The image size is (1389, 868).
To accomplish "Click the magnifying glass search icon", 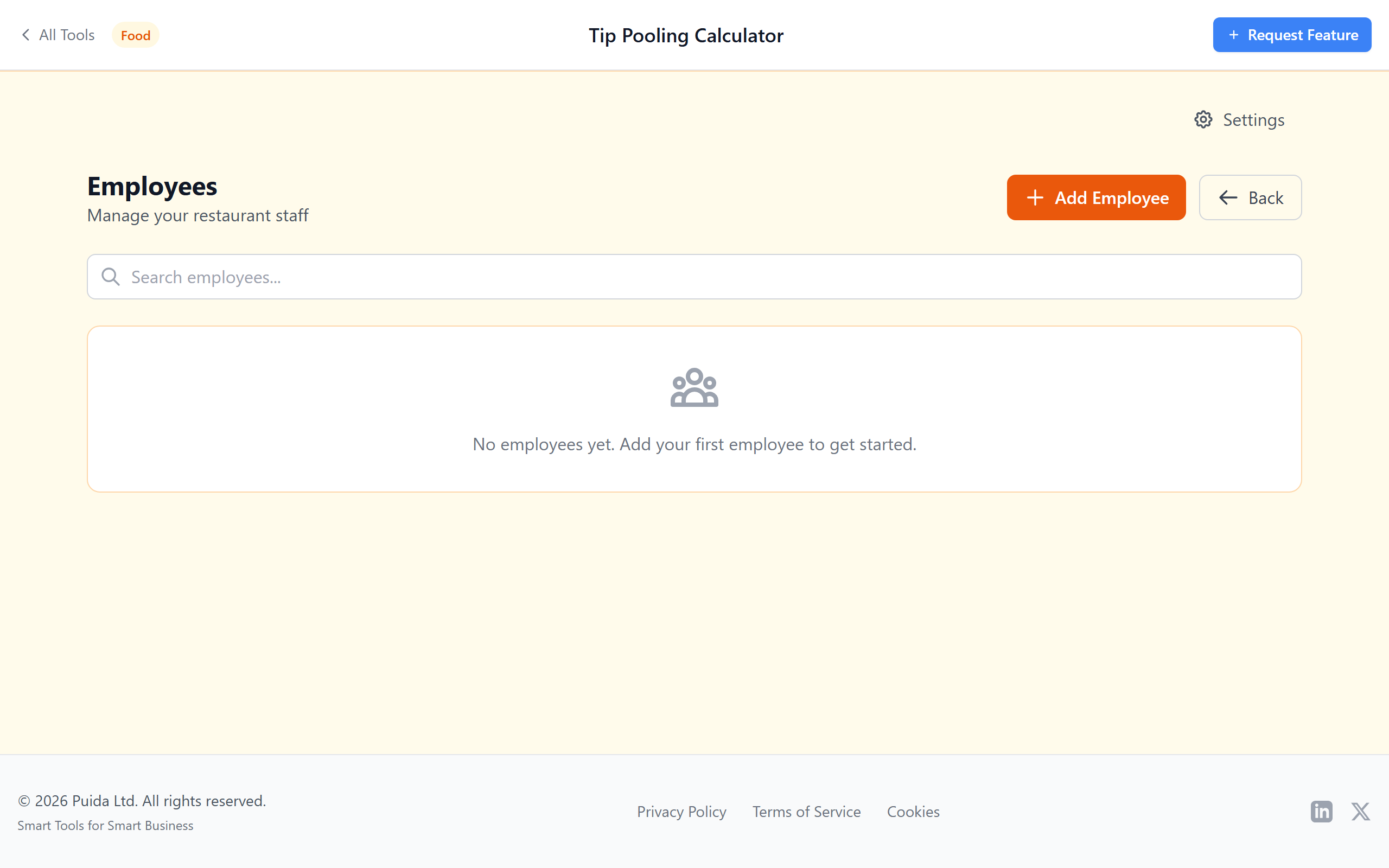I will coord(111,276).
